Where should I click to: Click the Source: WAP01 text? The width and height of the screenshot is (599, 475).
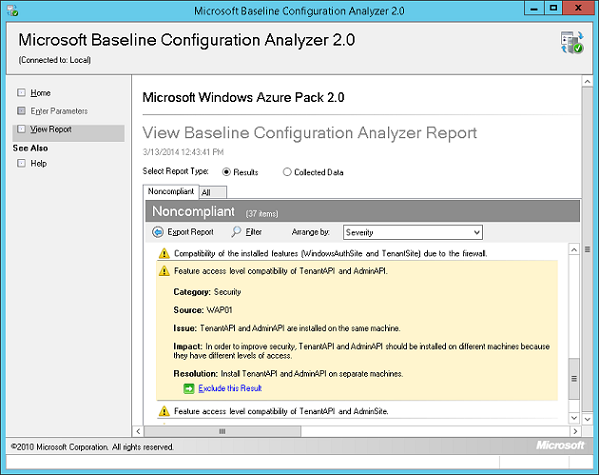pyautogui.click(x=203, y=310)
